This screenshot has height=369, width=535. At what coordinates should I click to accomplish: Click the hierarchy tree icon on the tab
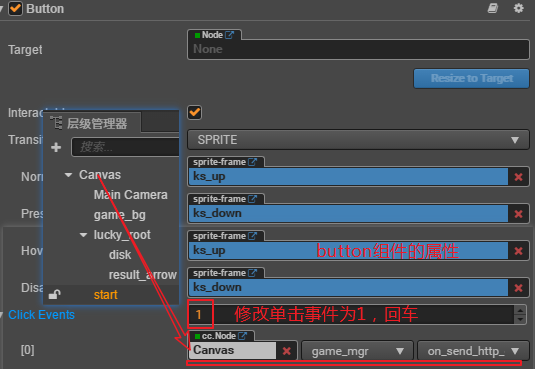(x=56, y=123)
